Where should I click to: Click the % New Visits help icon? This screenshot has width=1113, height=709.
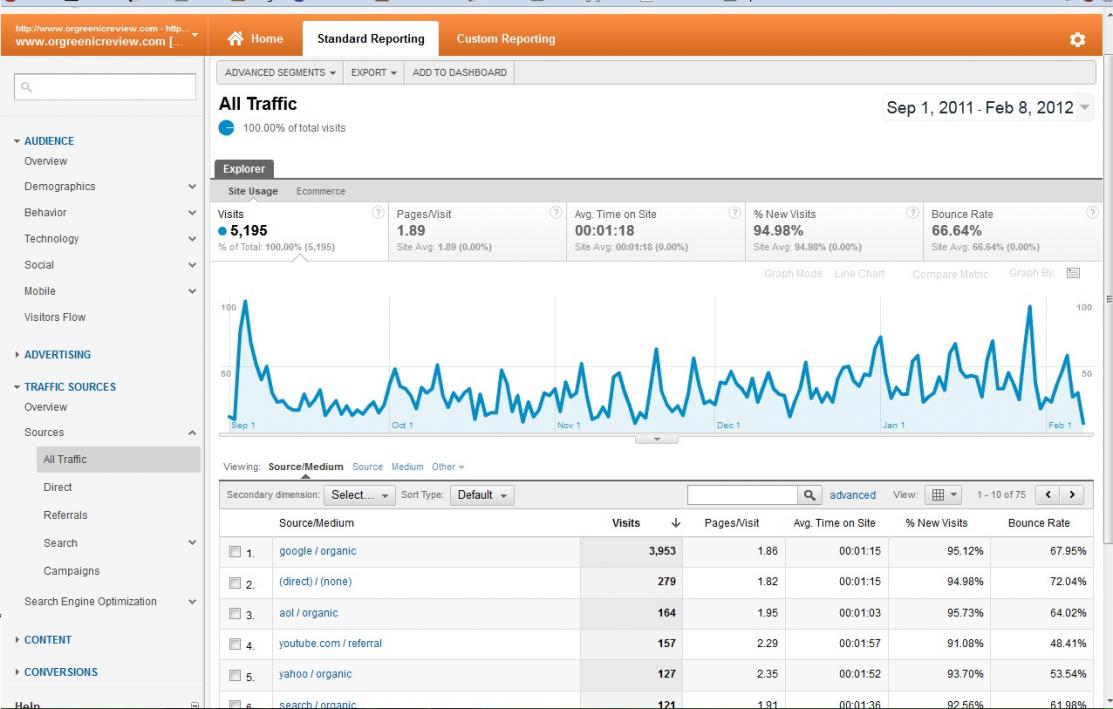coord(912,212)
